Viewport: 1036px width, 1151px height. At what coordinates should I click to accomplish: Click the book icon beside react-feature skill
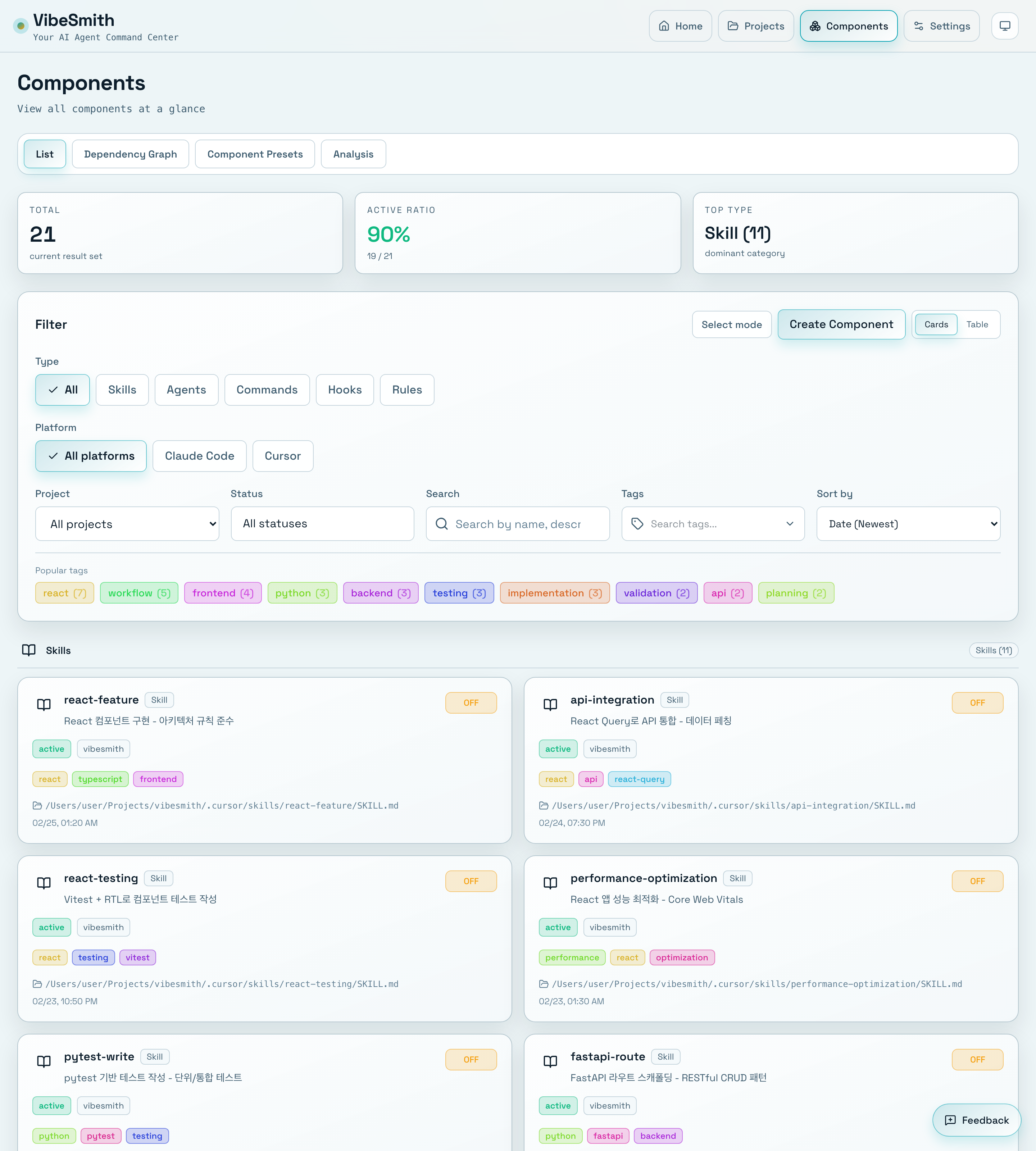(44, 705)
